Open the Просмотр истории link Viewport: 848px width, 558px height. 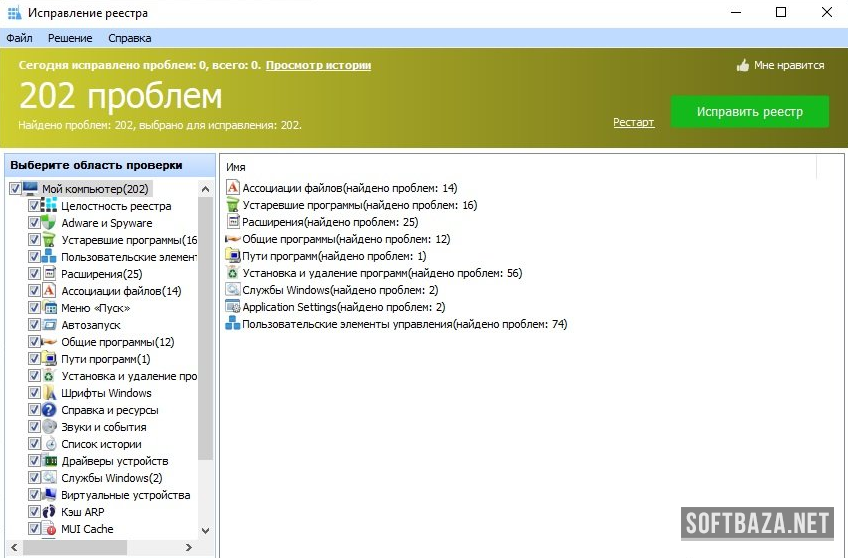[x=318, y=65]
